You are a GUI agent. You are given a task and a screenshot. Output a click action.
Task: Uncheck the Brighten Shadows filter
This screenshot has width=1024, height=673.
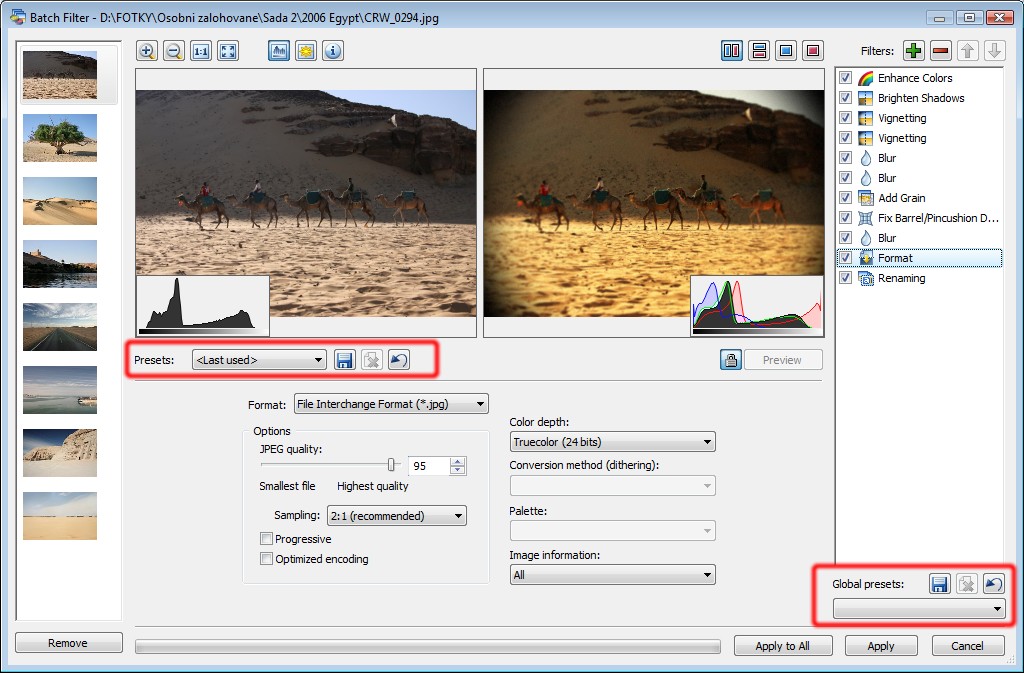845,98
